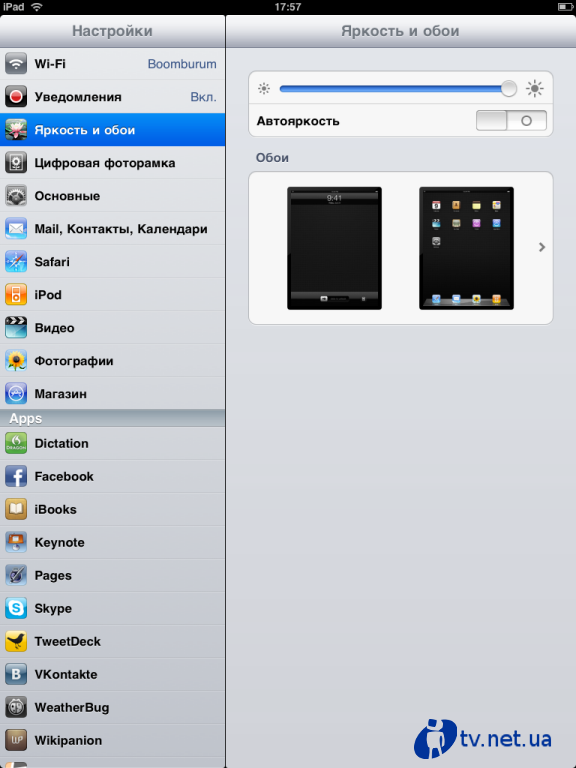Open Основные settings section
This screenshot has width=576, height=768.
(x=113, y=196)
